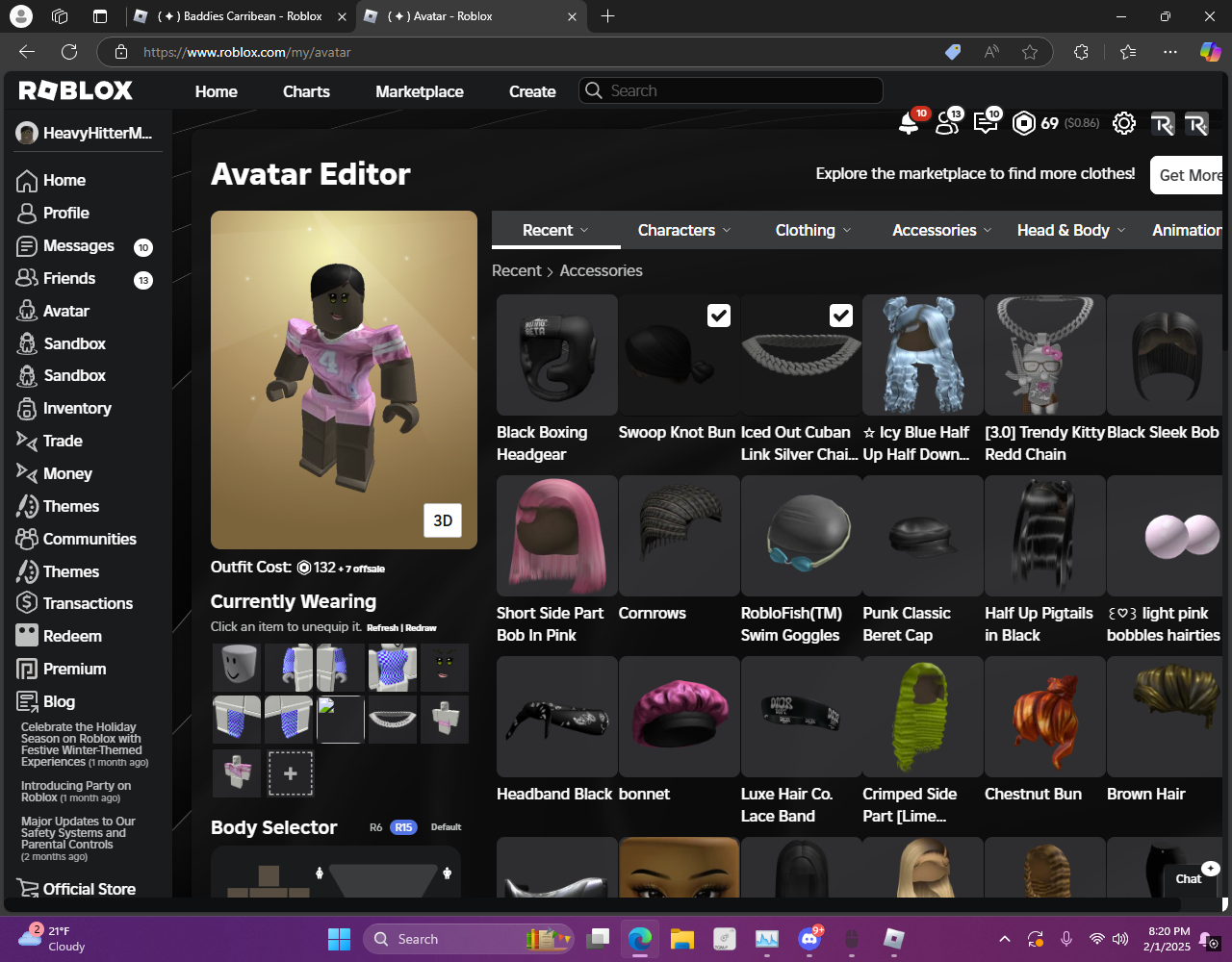Image resolution: width=1232 pixels, height=962 pixels.
Task: Select pink bonnet accessory
Action: [x=679, y=717]
